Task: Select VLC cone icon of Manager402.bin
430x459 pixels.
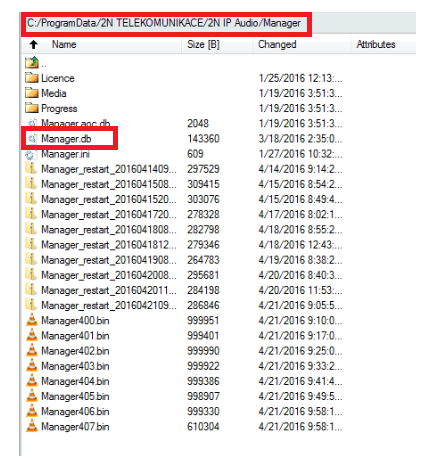Action: coord(32,350)
